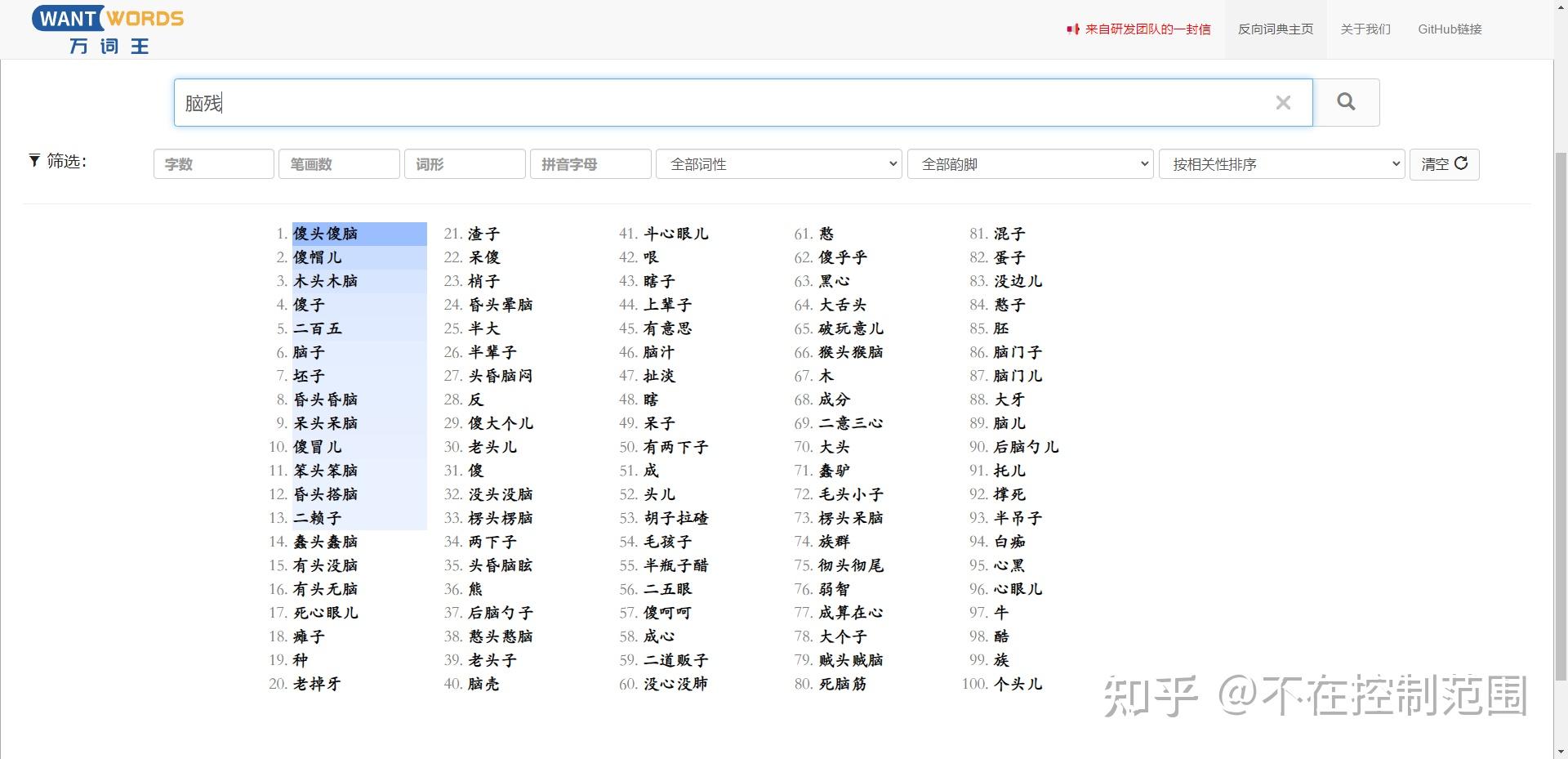Open the 全部韵脚 dropdown

(x=1029, y=163)
